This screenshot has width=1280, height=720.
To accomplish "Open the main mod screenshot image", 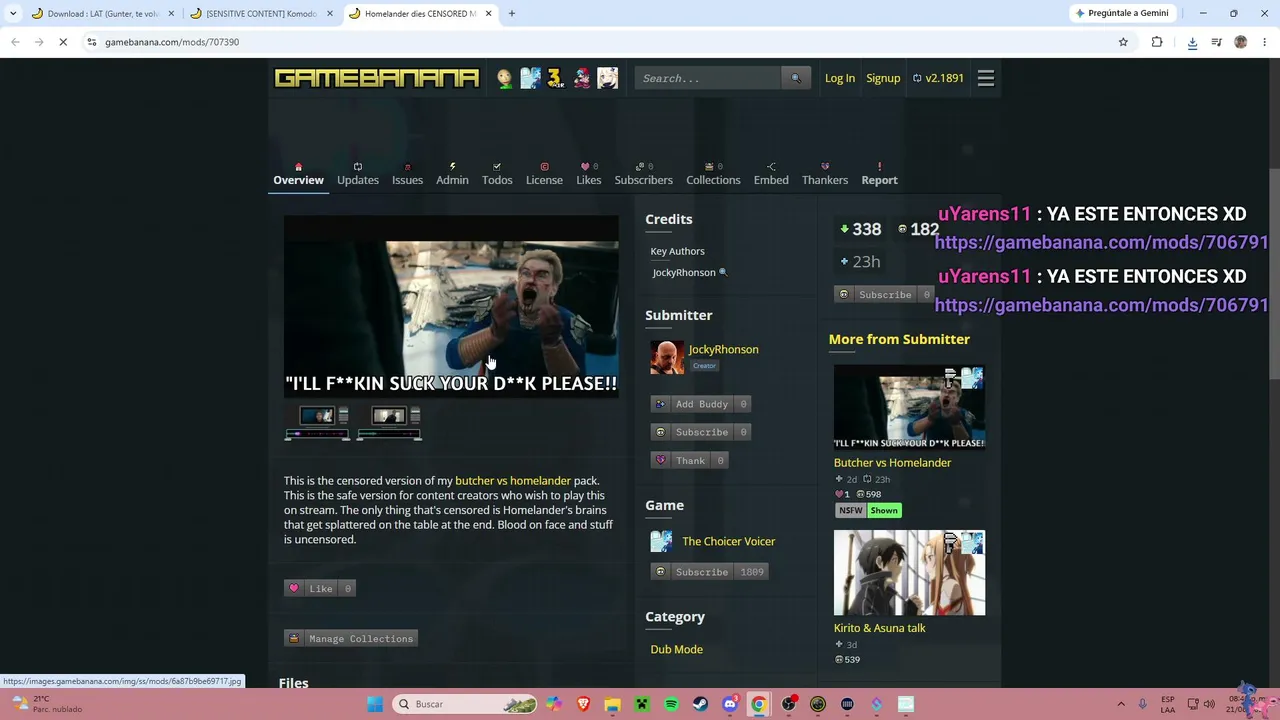I will (x=451, y=306).
